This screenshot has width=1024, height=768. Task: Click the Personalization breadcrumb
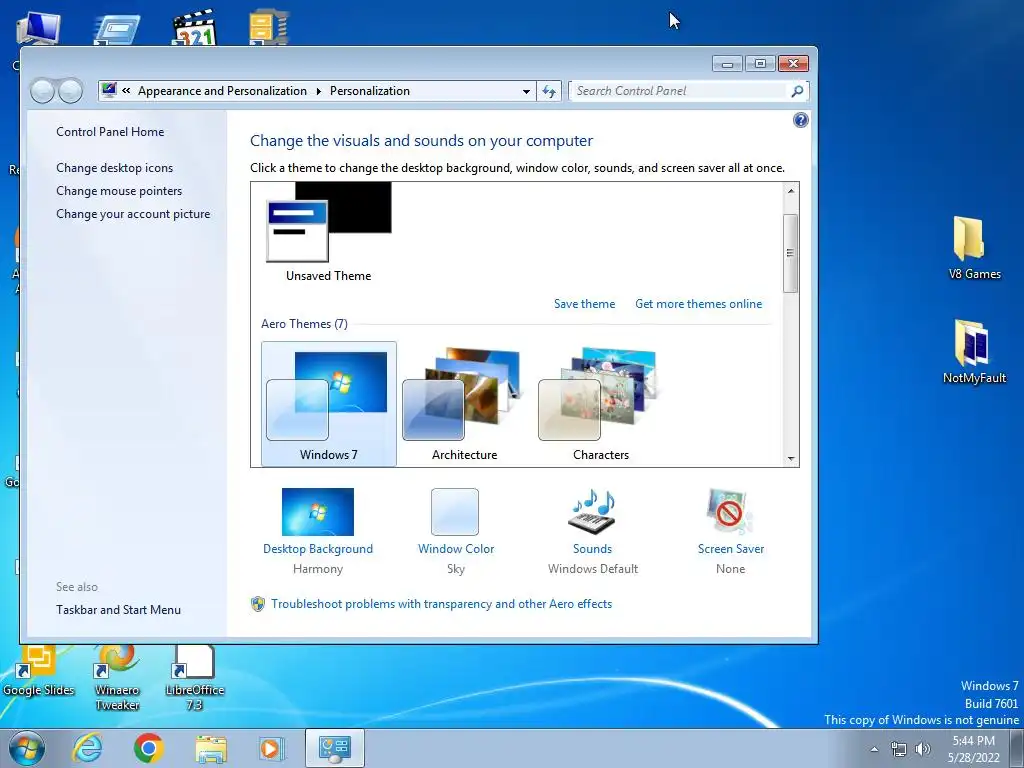point(370,91)
